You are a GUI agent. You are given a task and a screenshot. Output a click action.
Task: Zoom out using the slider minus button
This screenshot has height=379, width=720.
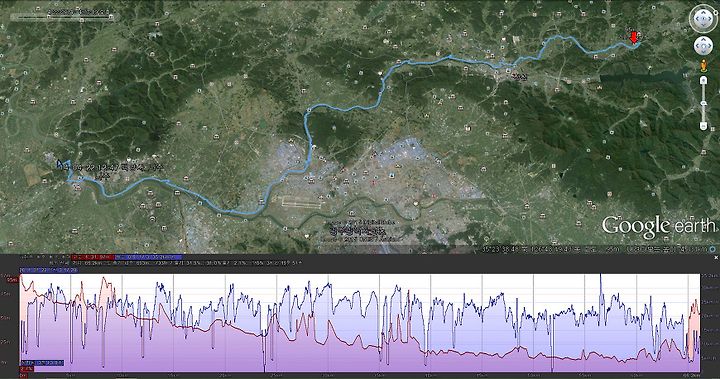(x=703, y=126)
